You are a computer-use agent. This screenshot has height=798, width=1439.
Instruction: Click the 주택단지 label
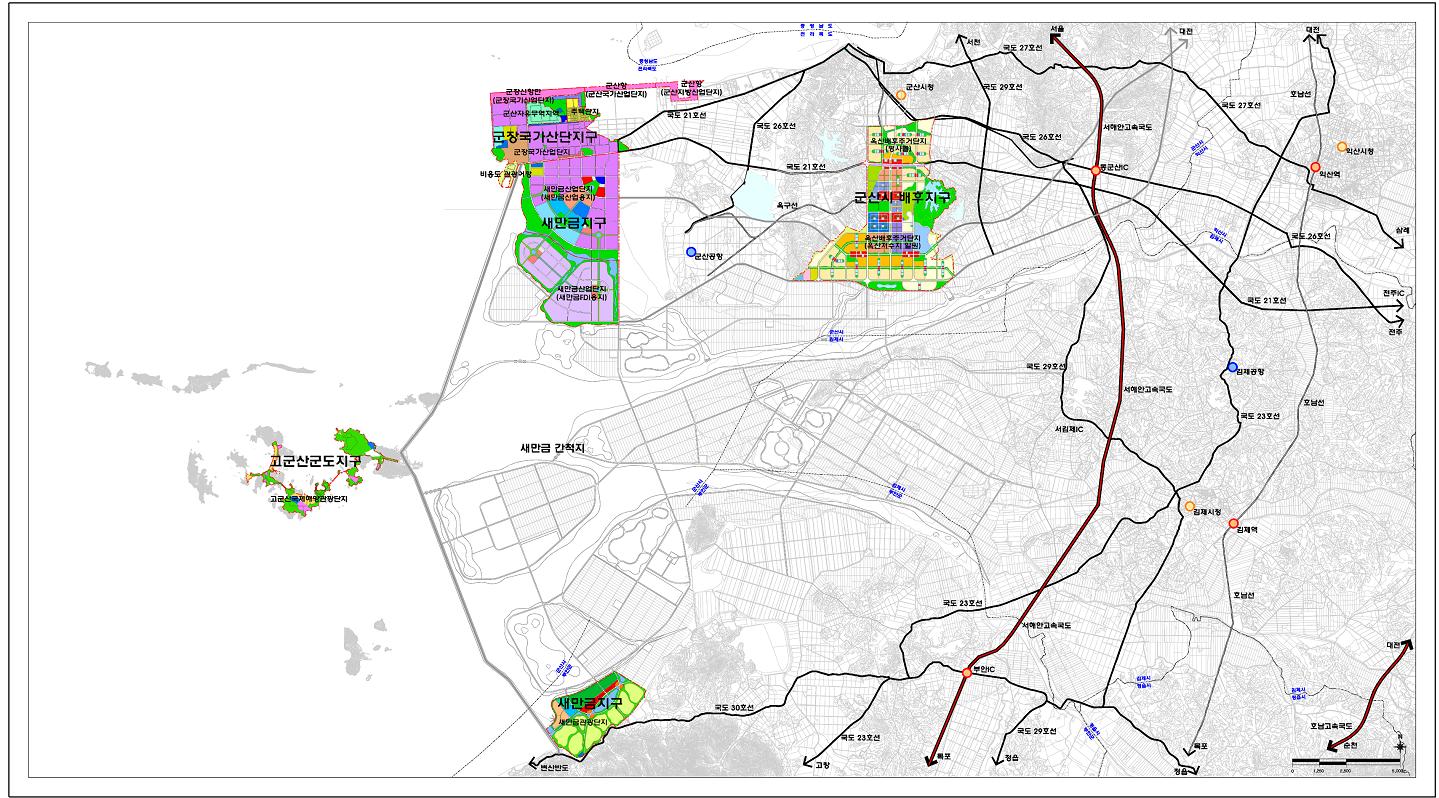583,112
